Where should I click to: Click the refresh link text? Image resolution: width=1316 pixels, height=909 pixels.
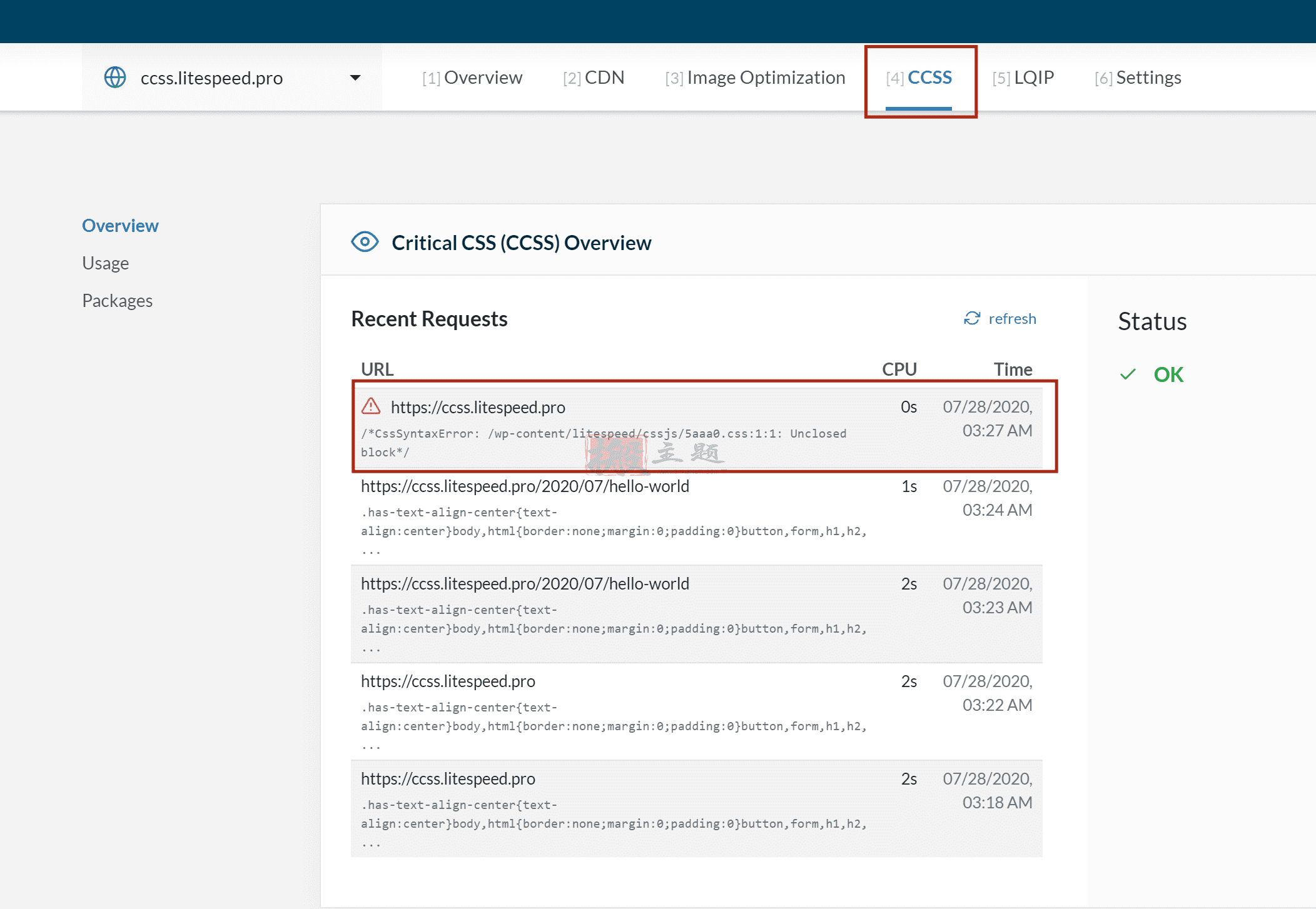(1012, 319)
